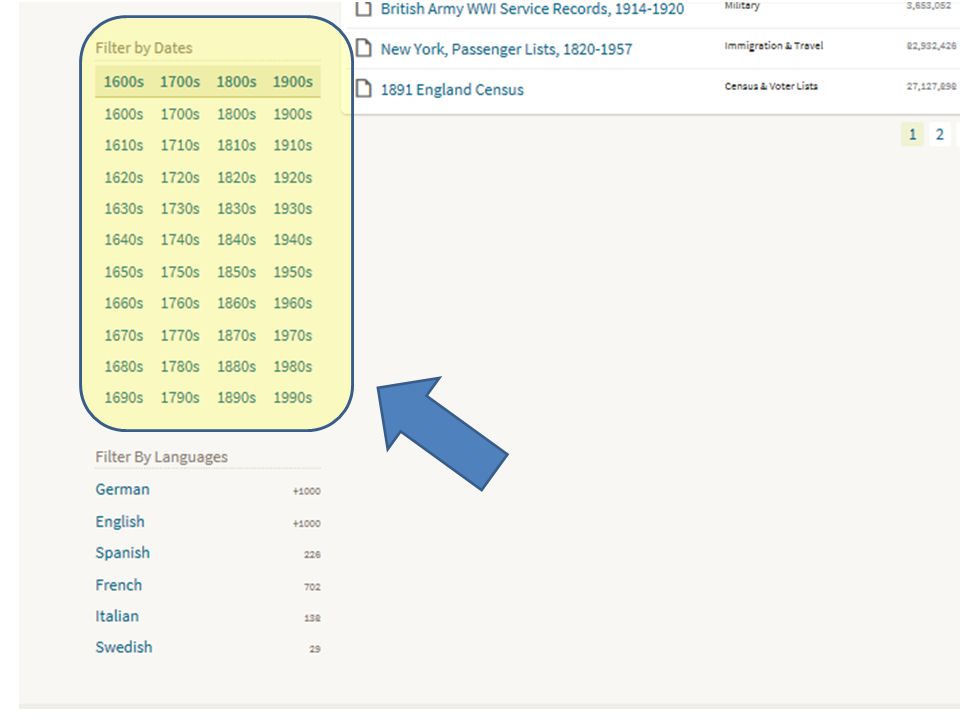
Task: Pick the 1740s decade filter
Action: coord(180,239)
